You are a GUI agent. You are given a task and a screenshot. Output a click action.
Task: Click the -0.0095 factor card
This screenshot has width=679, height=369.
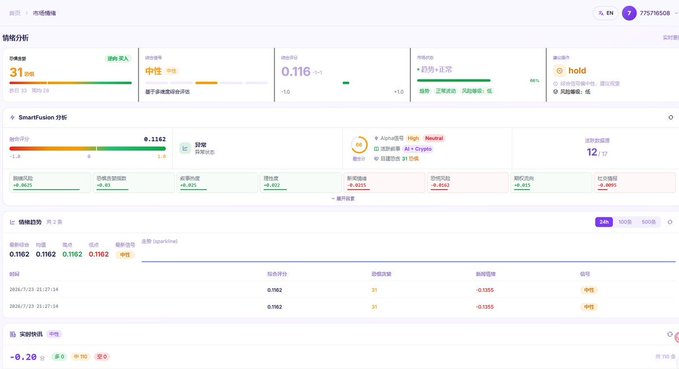pyautogui.click(x=635, y=182)
